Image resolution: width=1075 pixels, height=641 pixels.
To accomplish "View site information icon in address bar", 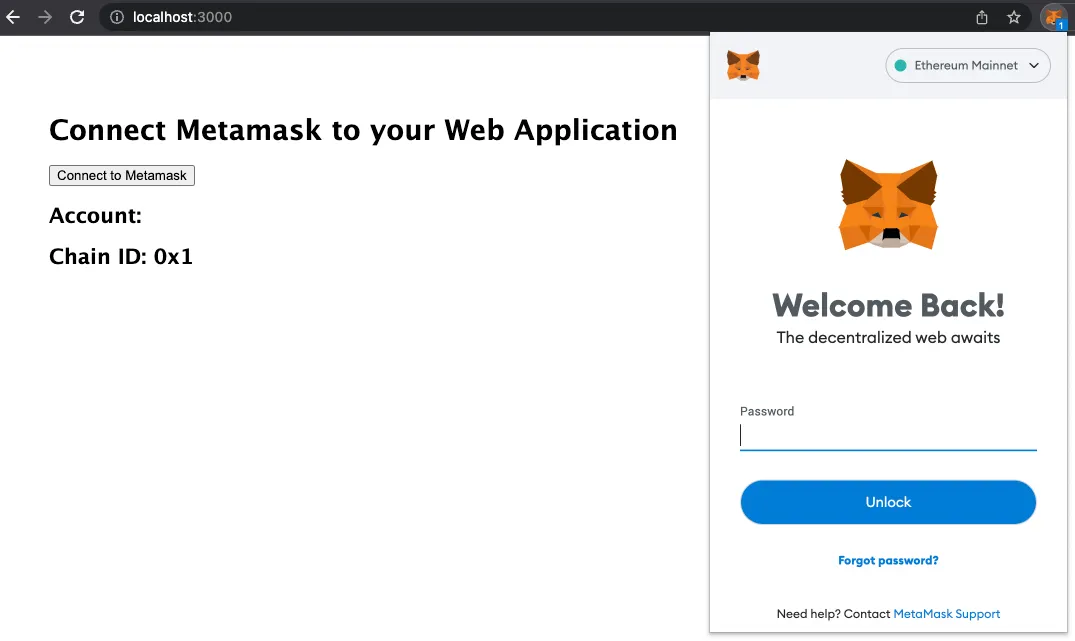I will click(117, 17).
